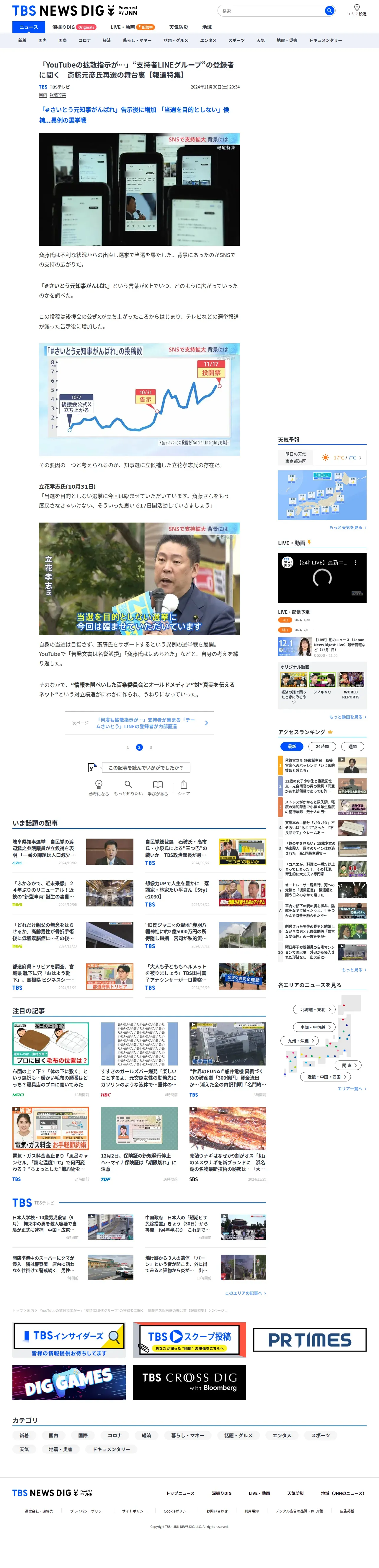Click the blue search magnifier button
The height and width of the screenshot is (1568, 379).
point(329,10)
